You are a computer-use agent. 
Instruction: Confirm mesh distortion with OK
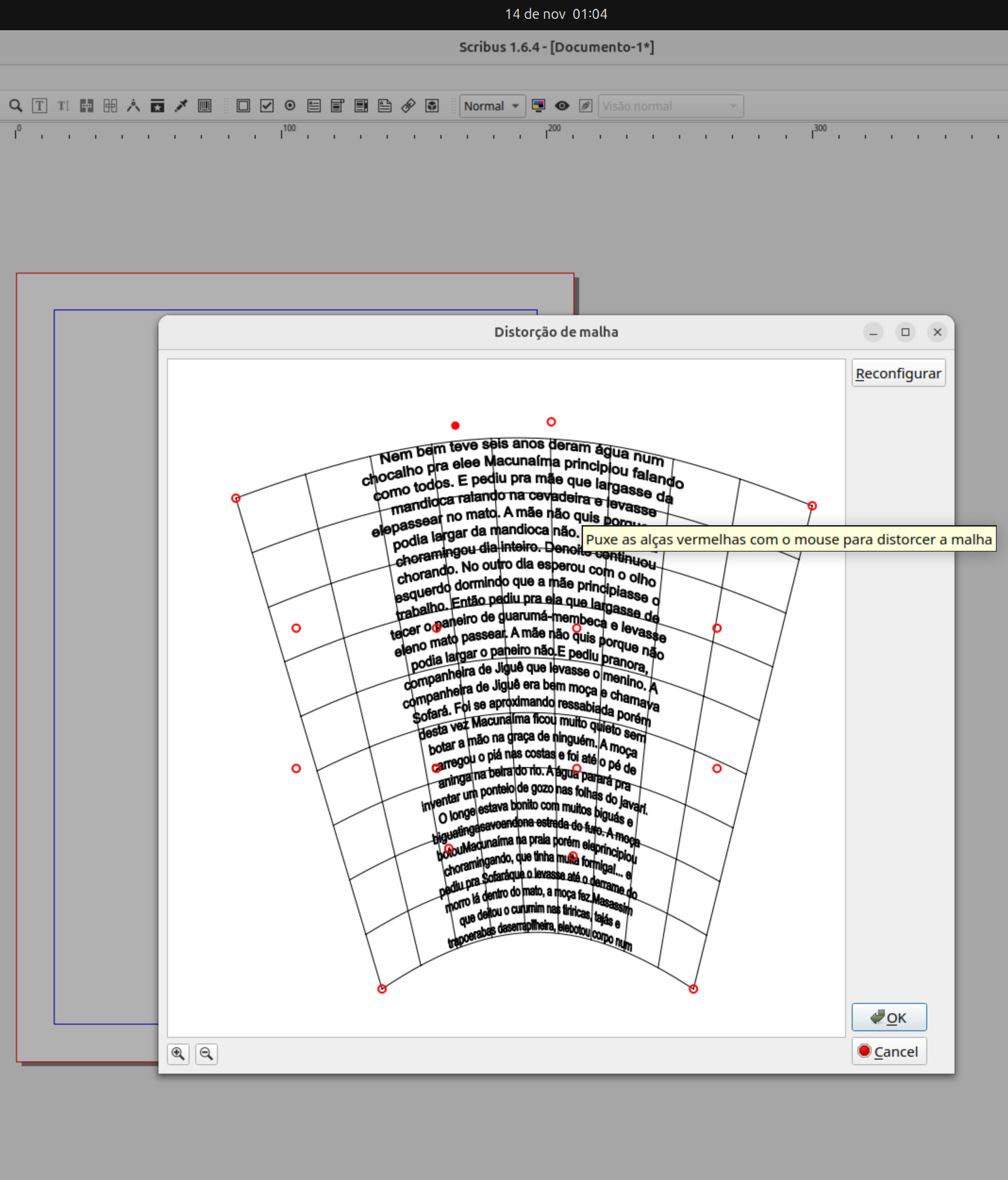tap(889, 1017)
